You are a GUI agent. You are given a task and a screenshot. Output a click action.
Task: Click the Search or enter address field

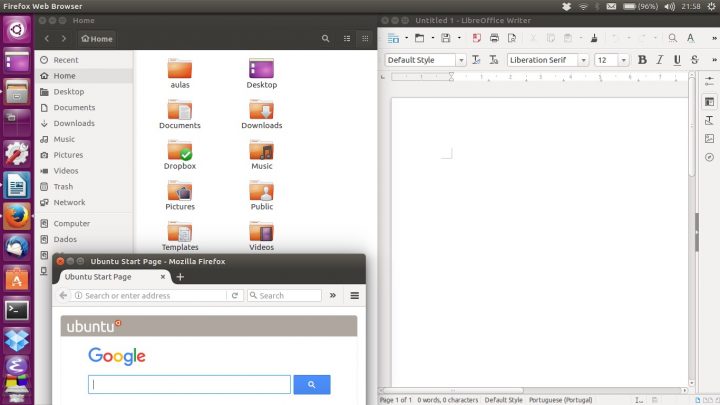tap(150, 296)
